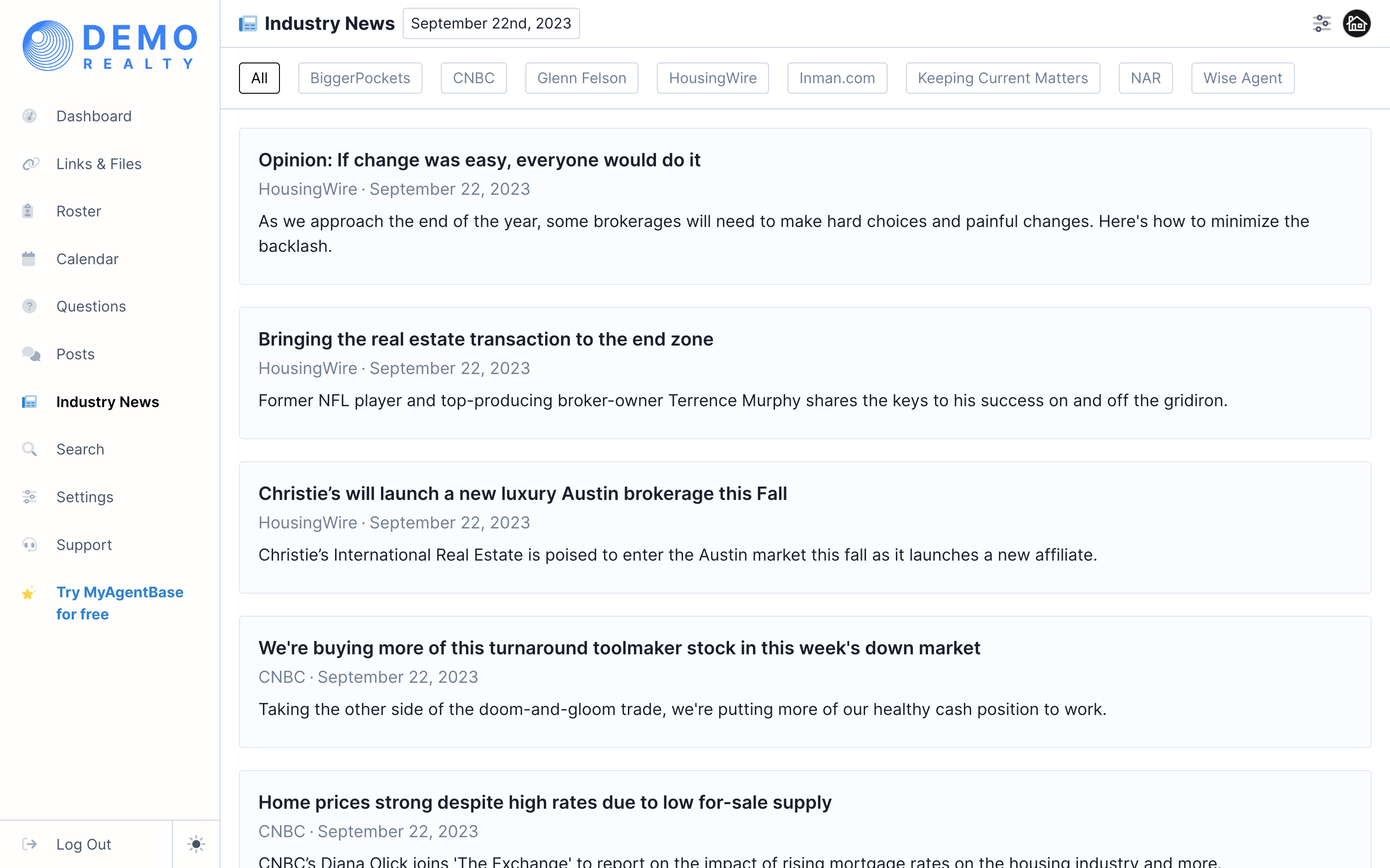Select the CNBC source filter
1390x868 pixels.
tap(473, 78)
